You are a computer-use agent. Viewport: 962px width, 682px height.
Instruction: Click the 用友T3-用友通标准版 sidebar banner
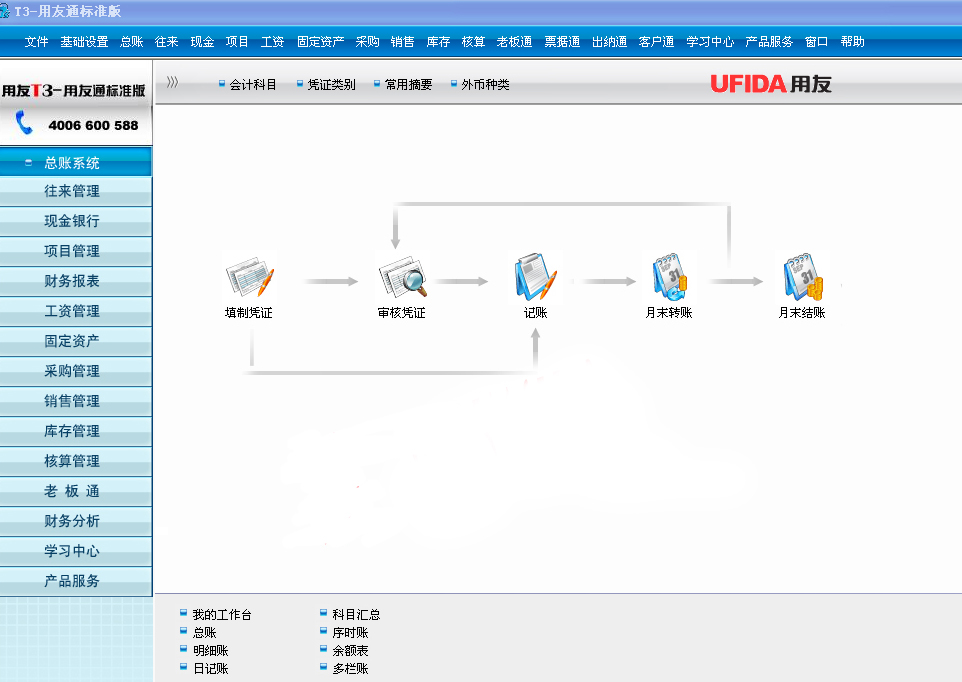pyautogui.click(x=74, y=91)
